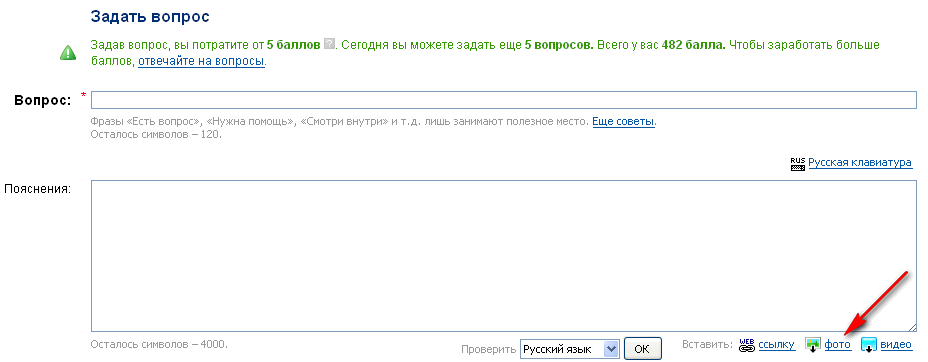Screen dimensions: 928x362
Task: Click the WEB chain icon for inserting a link
Action: coord(747,345)
